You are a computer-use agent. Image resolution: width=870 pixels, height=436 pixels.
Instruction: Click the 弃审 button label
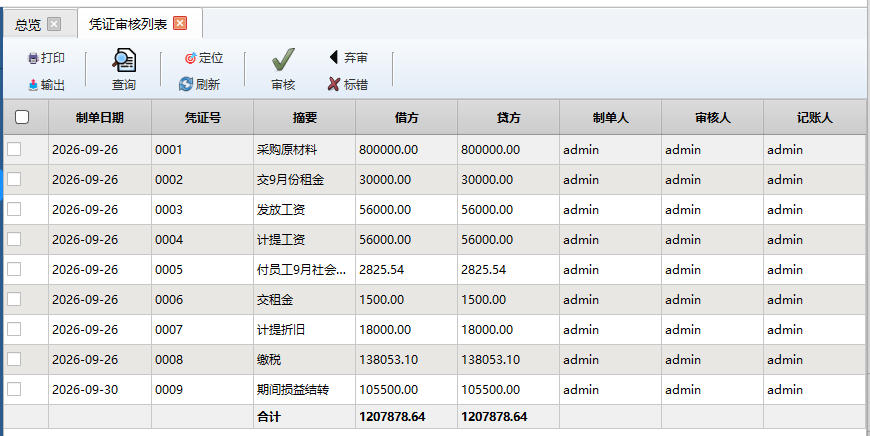click(356, 57)
